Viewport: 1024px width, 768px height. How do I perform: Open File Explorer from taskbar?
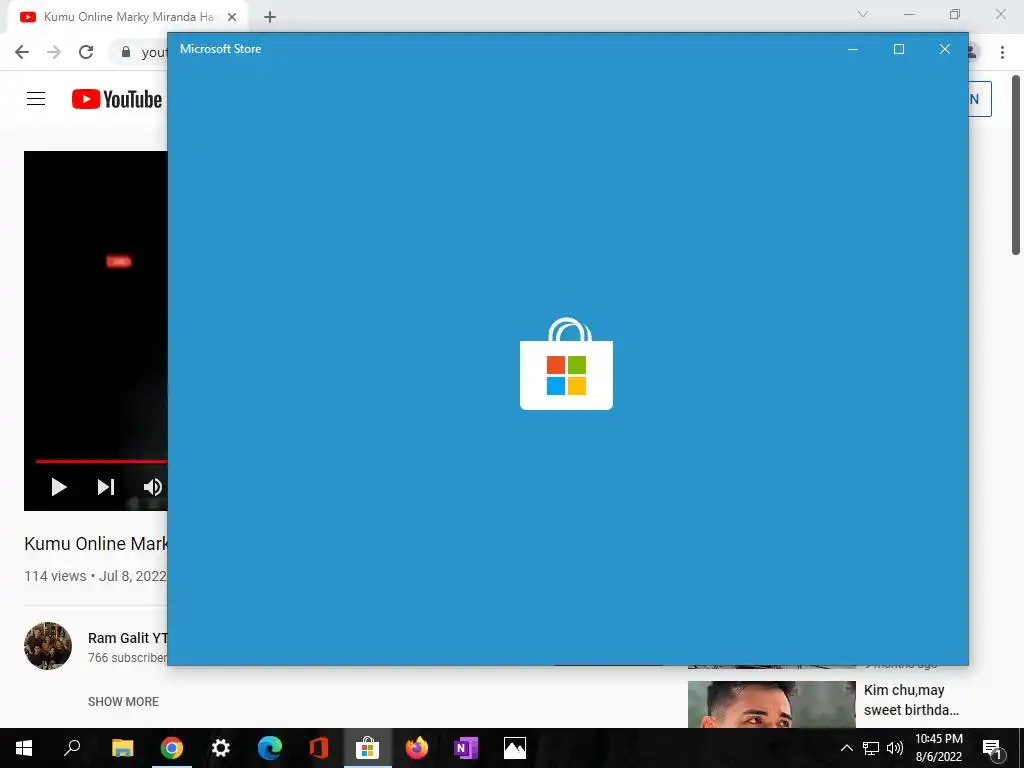point(123,748)
